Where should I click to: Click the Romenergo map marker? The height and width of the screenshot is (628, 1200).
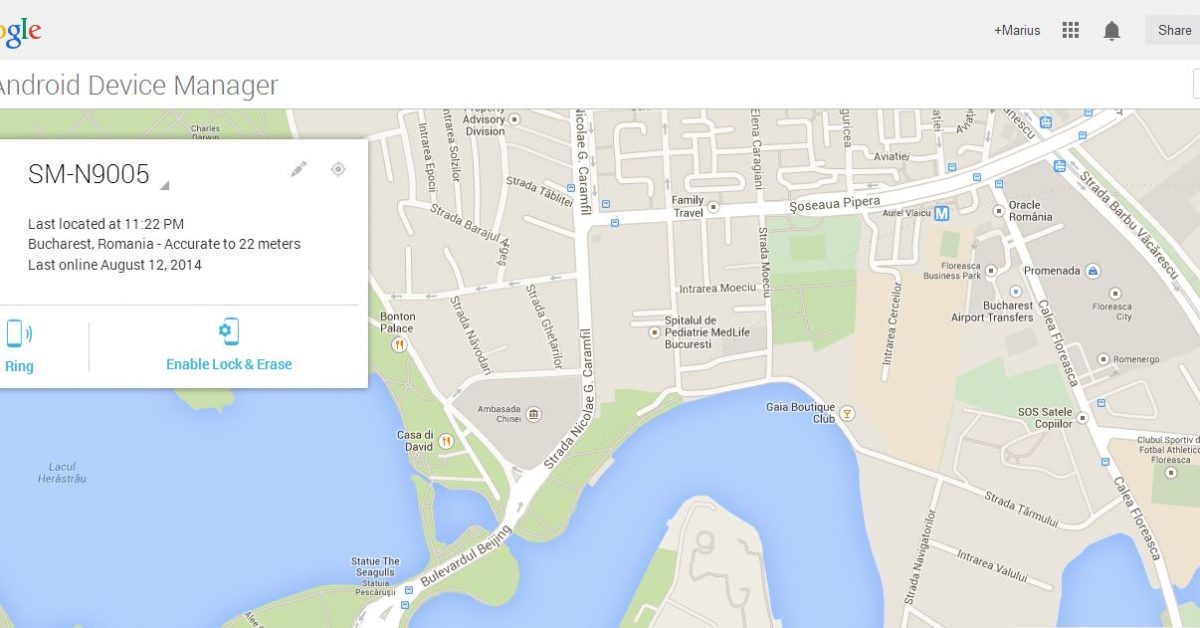pyautogui.click(x=1104, y=358)
